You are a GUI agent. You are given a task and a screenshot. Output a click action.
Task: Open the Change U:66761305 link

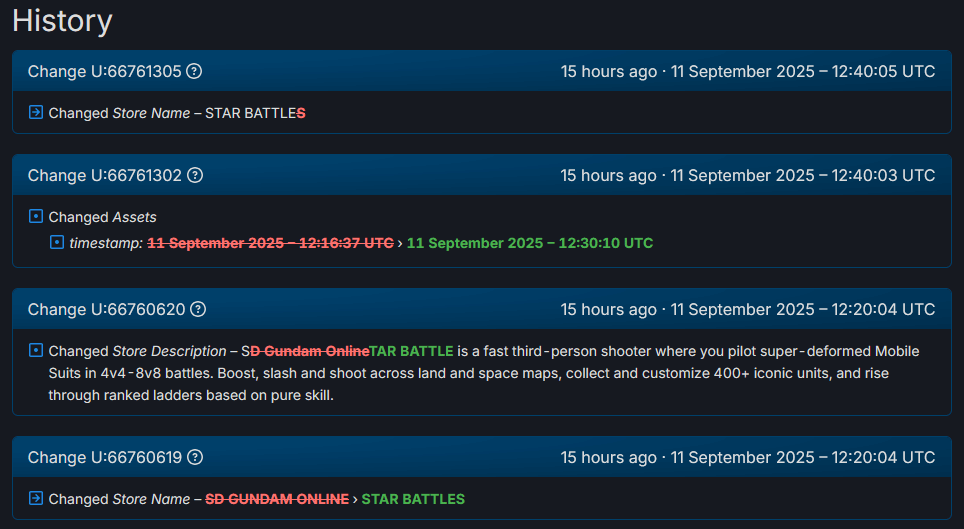[104, 72]
